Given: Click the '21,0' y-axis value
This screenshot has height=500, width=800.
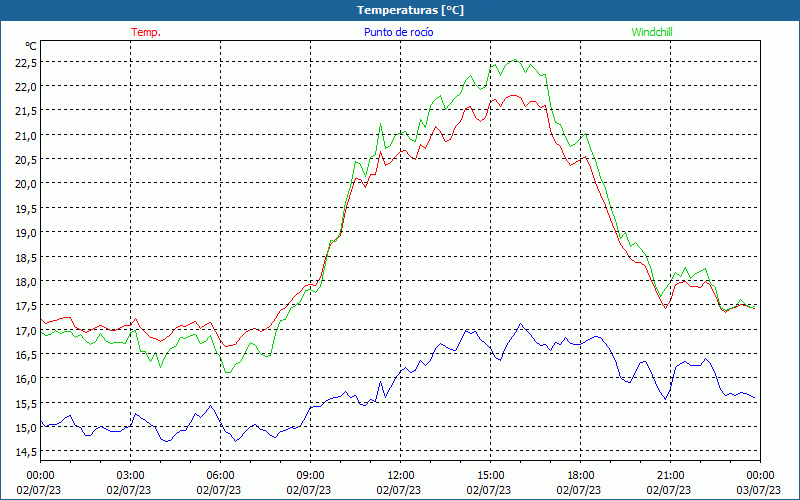Looking at the screenshot, I should pos(26,135).
